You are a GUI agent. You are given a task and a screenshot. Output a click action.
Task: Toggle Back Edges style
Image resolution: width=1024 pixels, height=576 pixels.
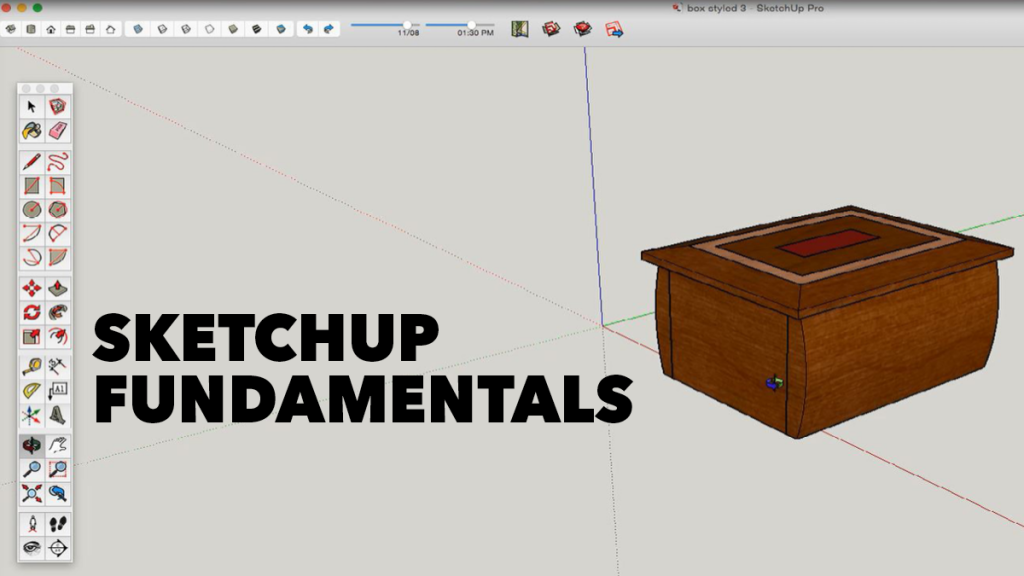162,29
